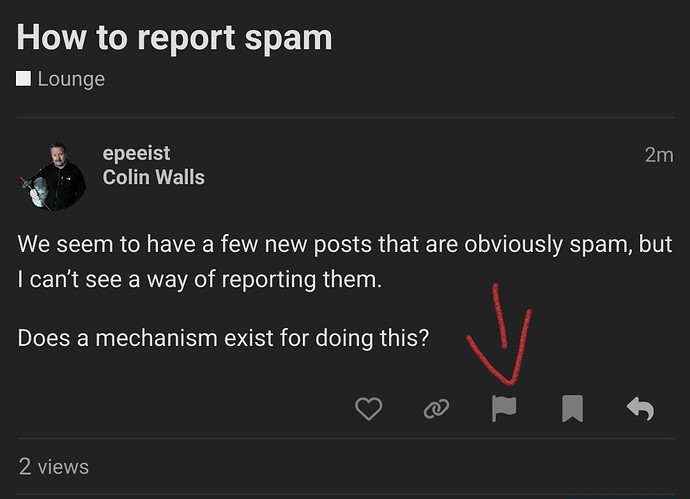Bookmark the post by epeeist
This screenshot has height=499, width=690.
point(572,408)
